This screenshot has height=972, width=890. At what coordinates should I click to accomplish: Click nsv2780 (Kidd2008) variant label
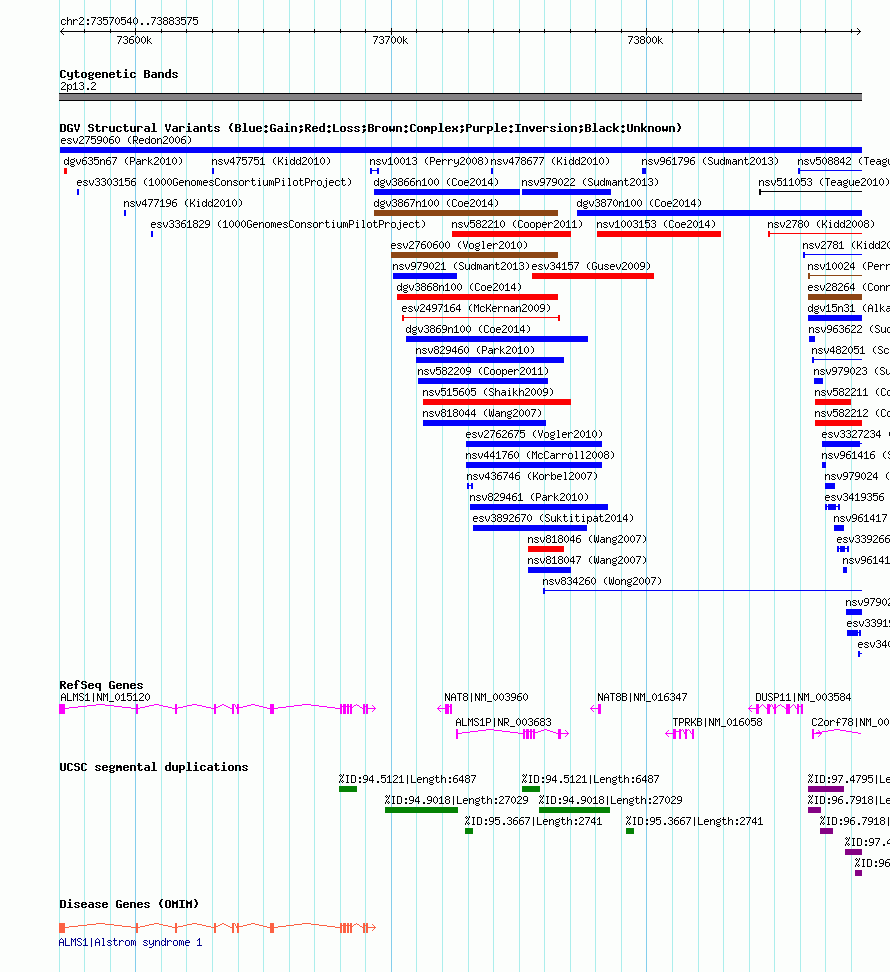(x=821, y=224)
